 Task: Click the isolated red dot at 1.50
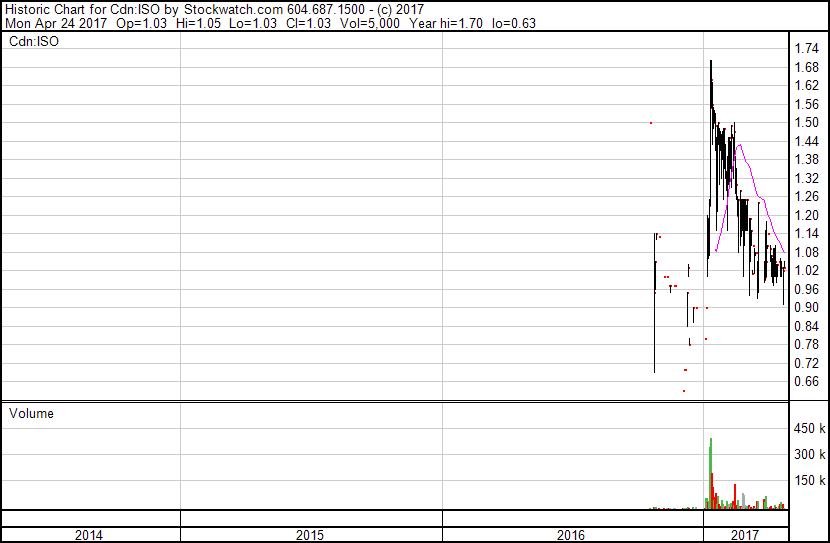click(x=651, y=123)
